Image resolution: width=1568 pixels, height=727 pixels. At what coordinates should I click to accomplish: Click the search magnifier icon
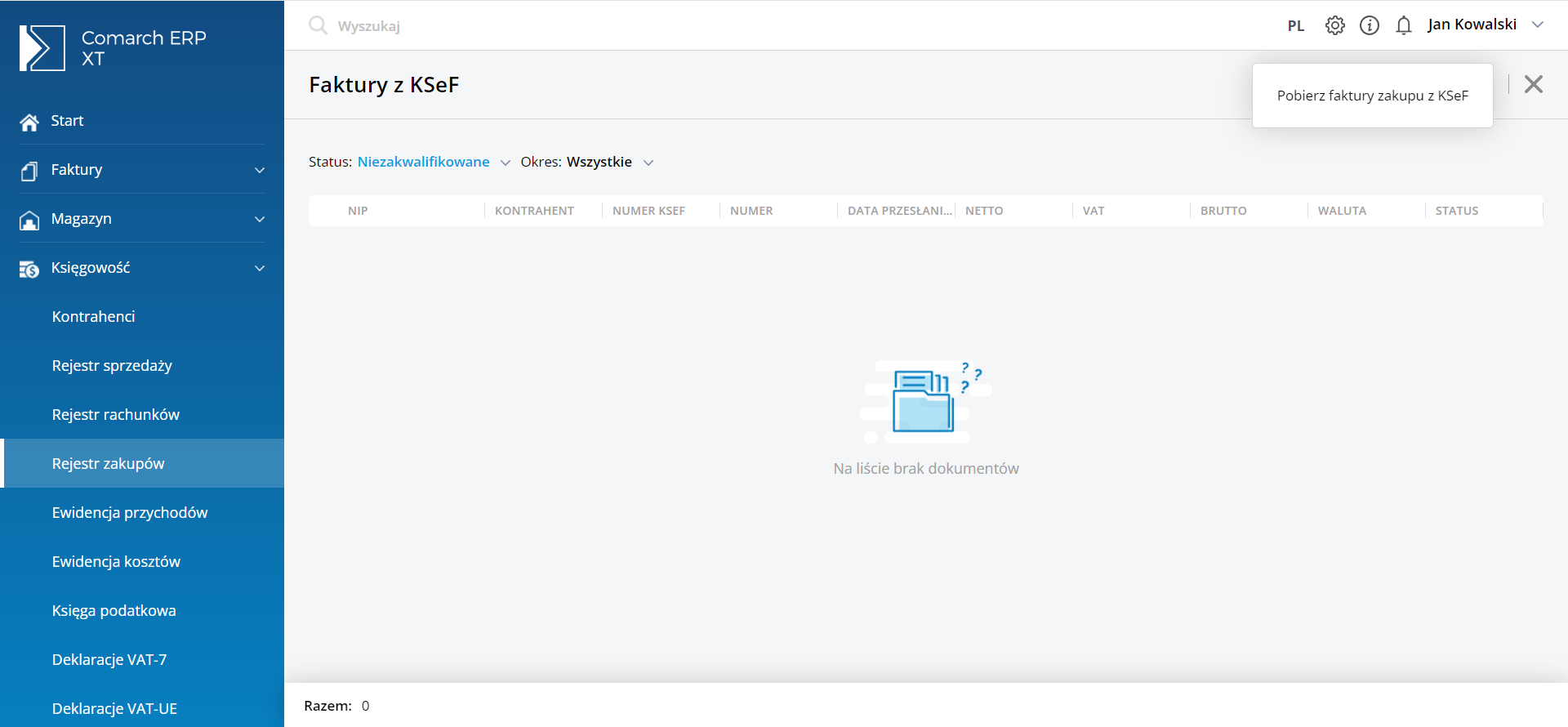pyautogui.click(x=318, y=25)
